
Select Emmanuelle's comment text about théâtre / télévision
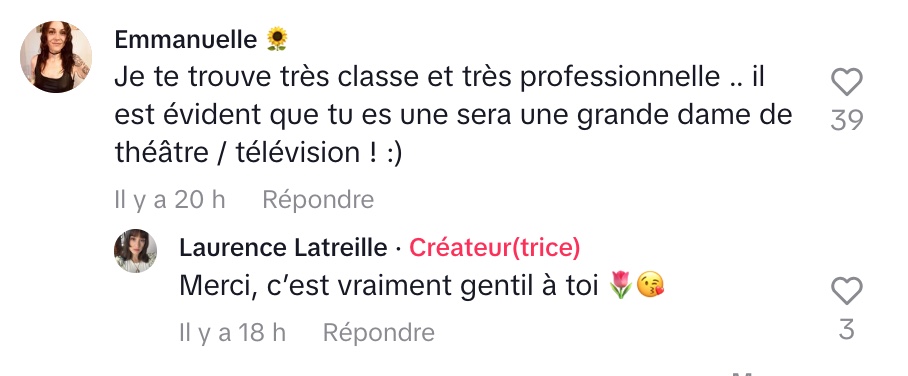(453, 115)
